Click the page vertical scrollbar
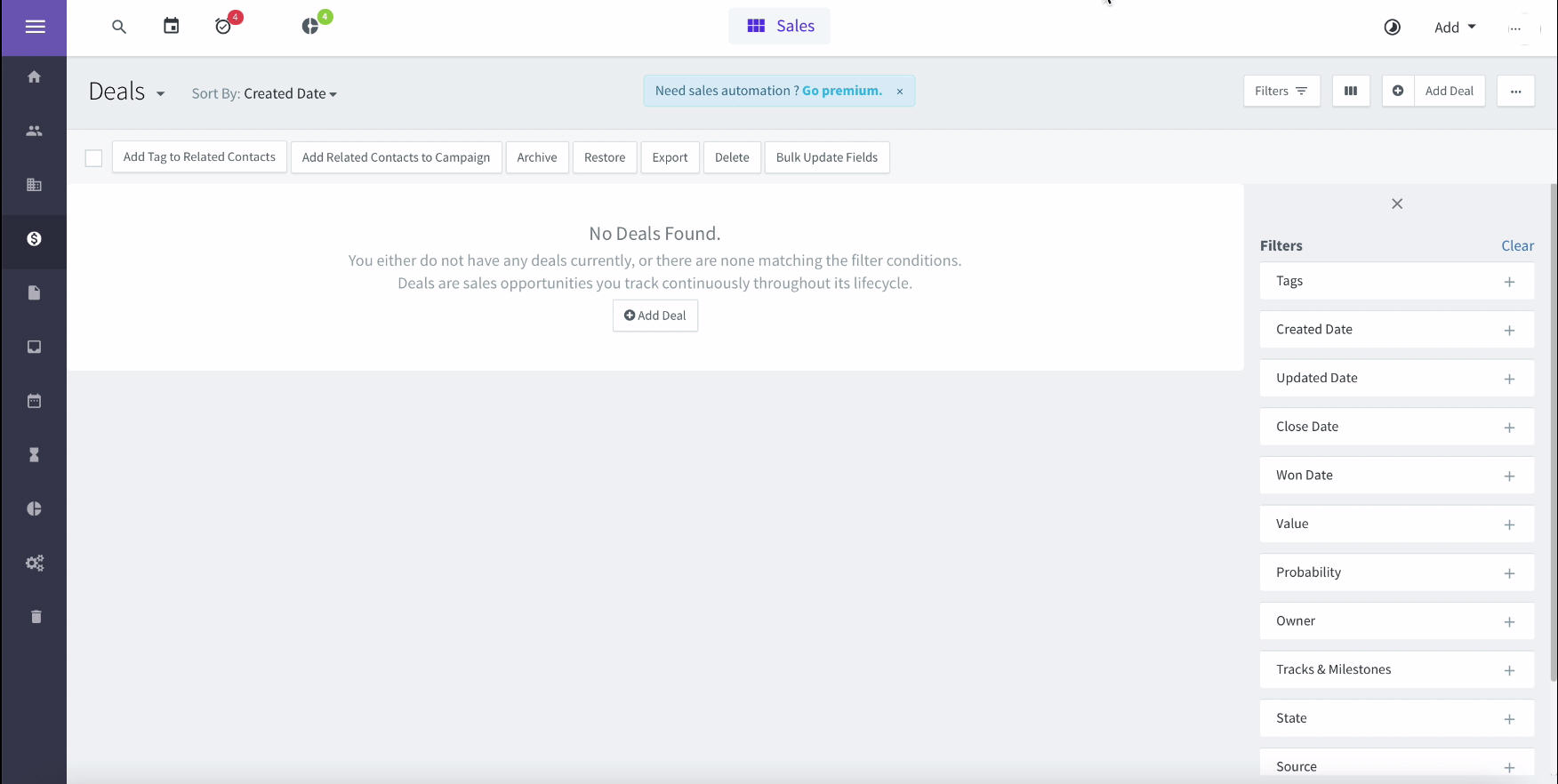The width and height of the screenshot is (1558, 784). coord(1554,432)
